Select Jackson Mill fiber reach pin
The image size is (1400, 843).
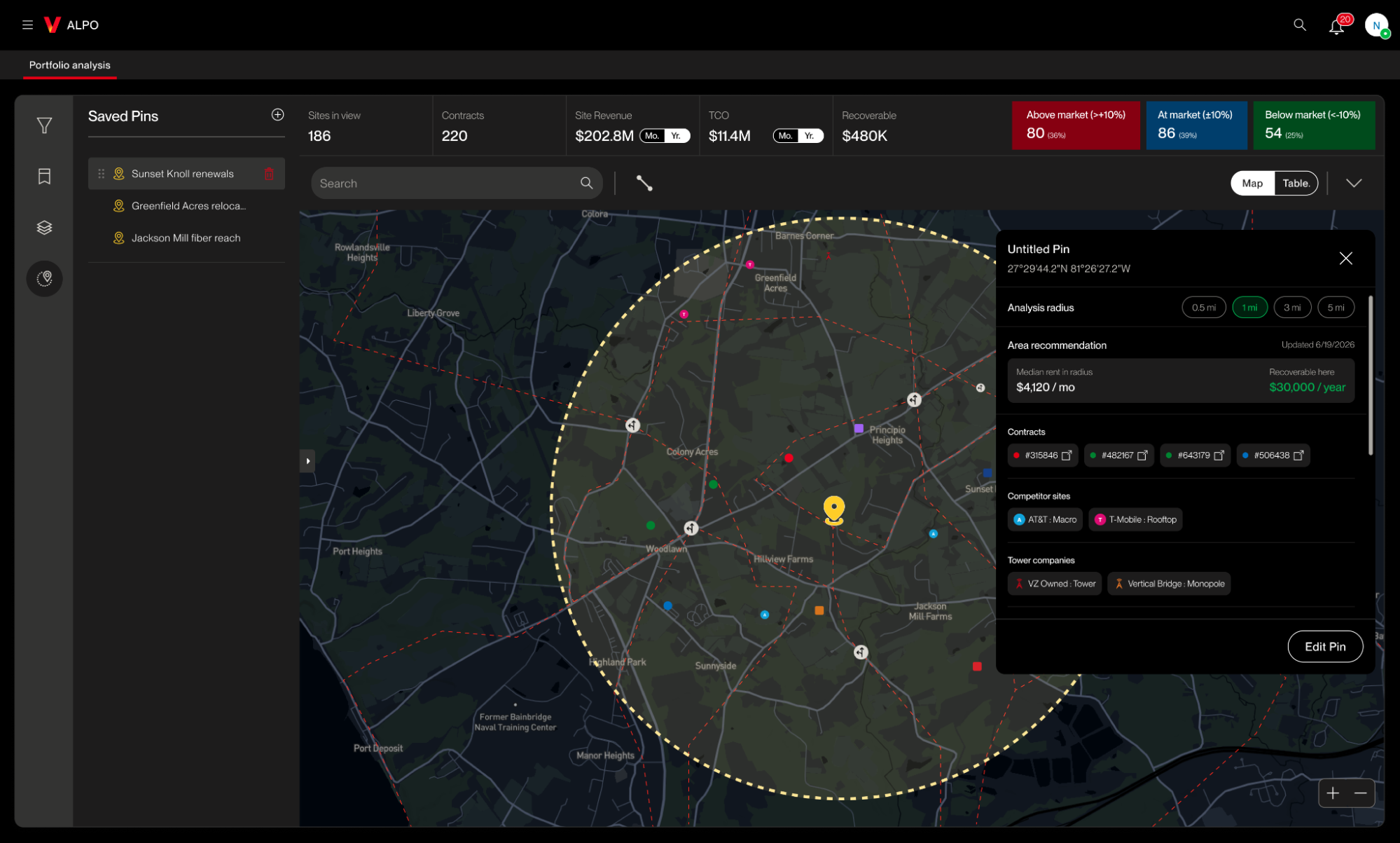click(x=186, y=238)
